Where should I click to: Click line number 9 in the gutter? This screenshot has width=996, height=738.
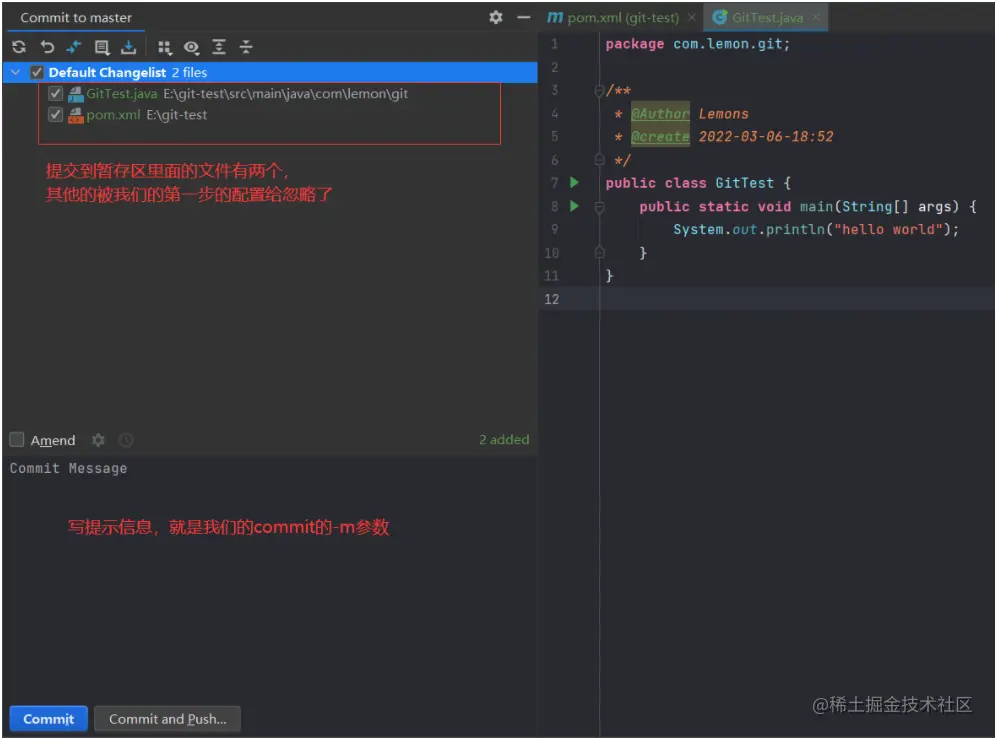[x=555, y=229]
